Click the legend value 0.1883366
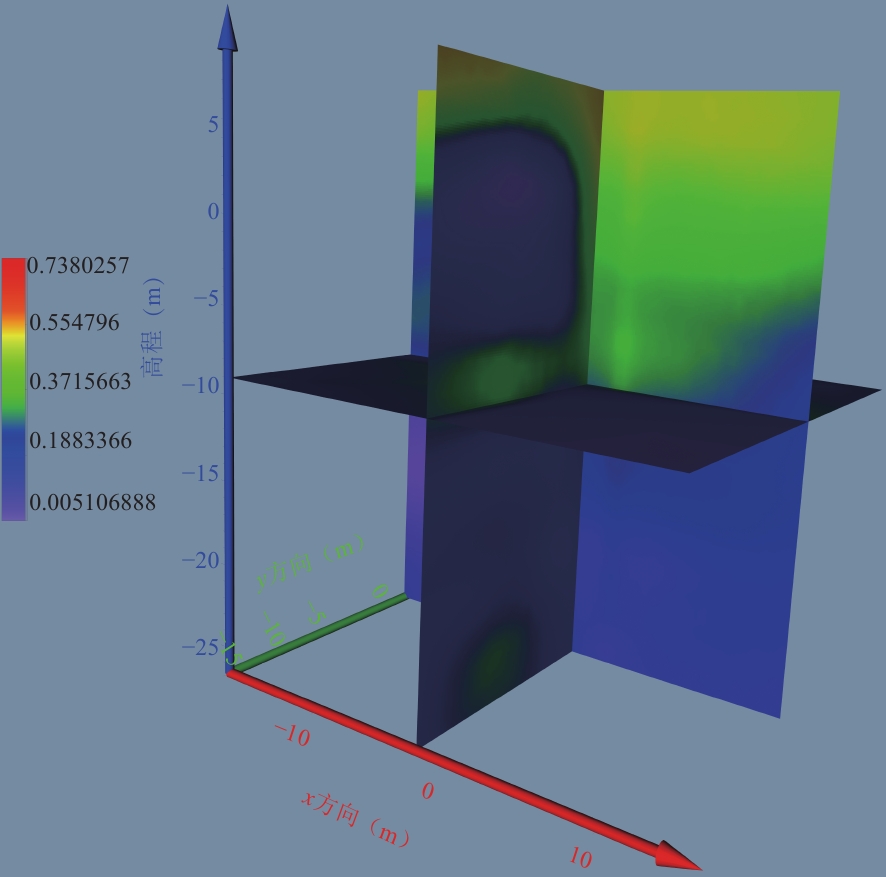The height and width of the screenshot is (877, 886). 79,441
